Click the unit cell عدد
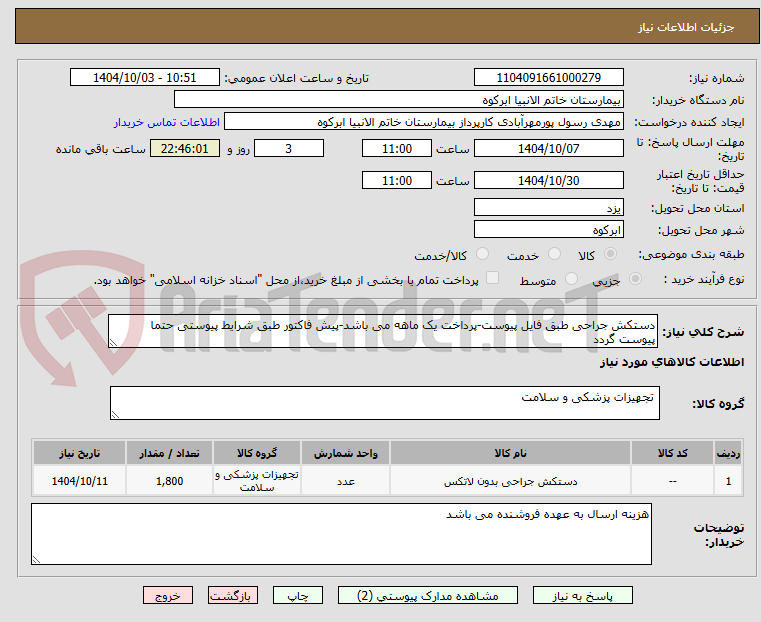761x622 pixels. coord(346,481)
